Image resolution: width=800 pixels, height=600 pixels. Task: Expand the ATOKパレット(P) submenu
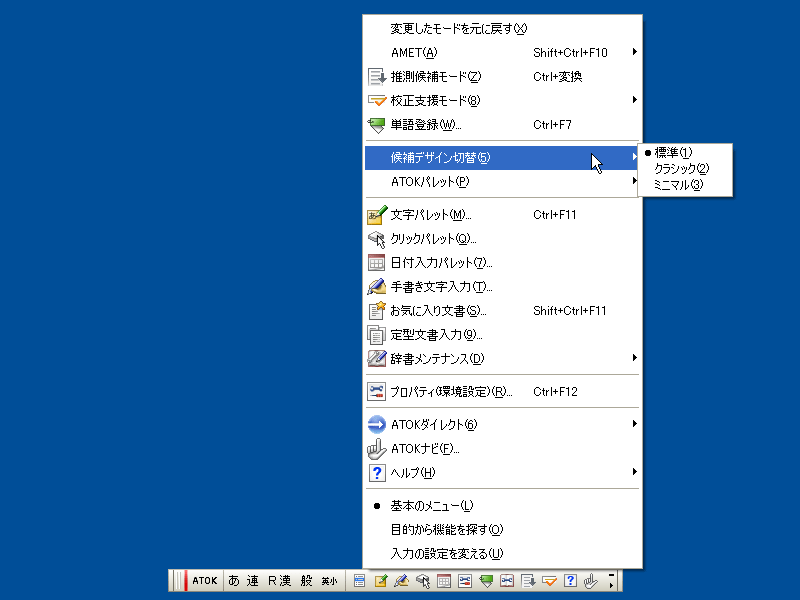(x=502, y=182)
